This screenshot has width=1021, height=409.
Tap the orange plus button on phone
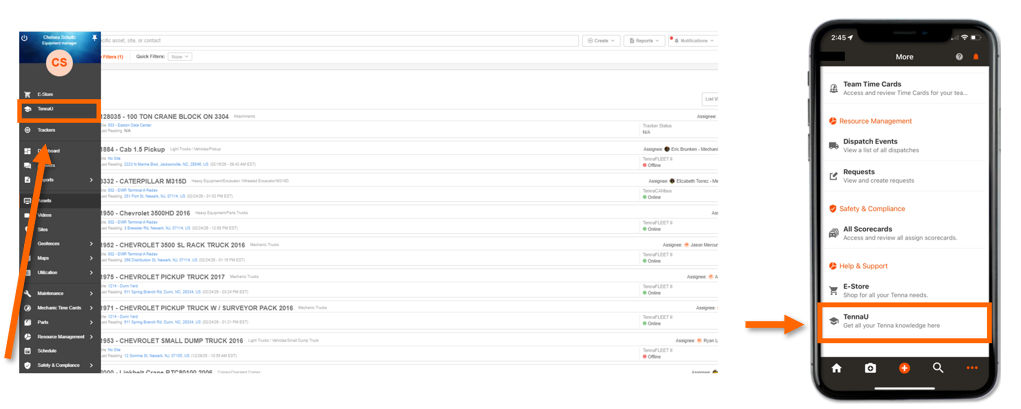tap(904, 368)
